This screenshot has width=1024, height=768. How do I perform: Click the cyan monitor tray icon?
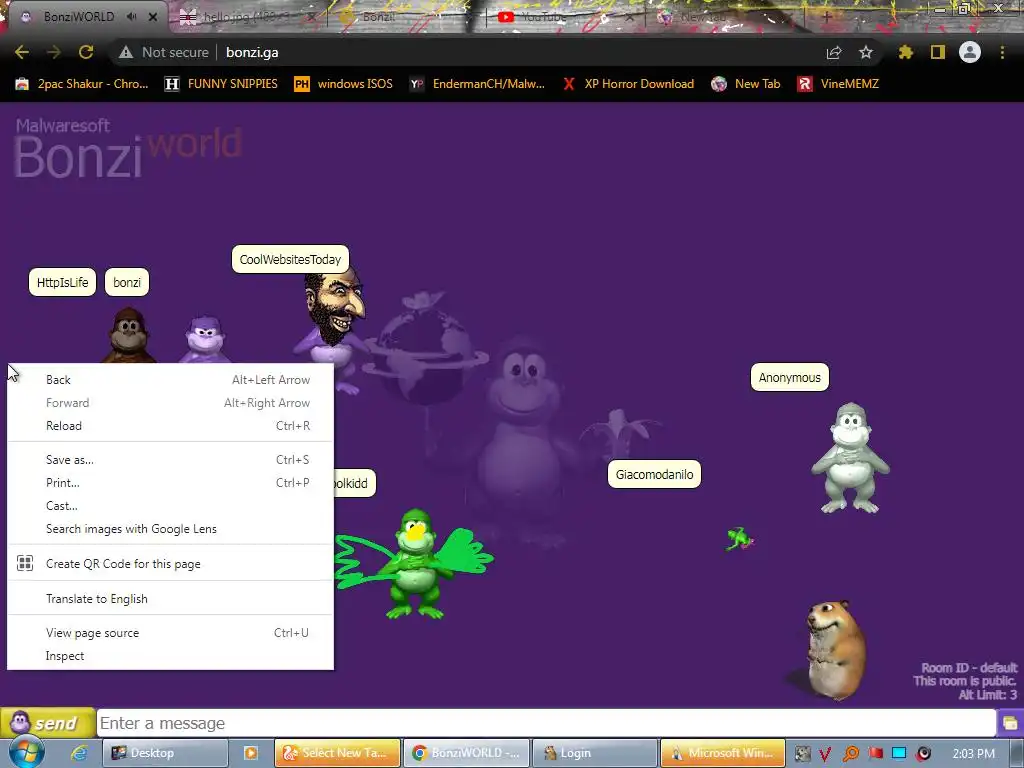[899, 754]
